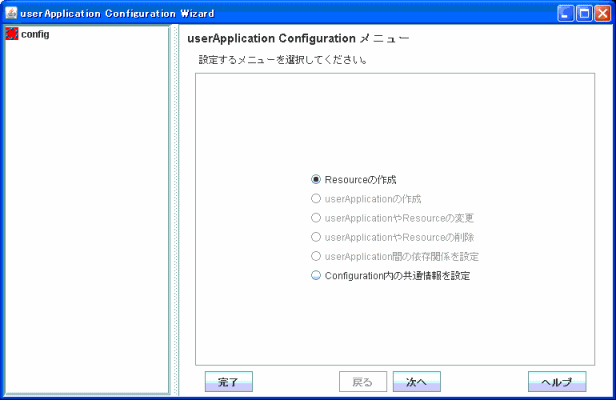The image size is (616, 400).
Task: Click the 完了 button
Action: point(229,382)
